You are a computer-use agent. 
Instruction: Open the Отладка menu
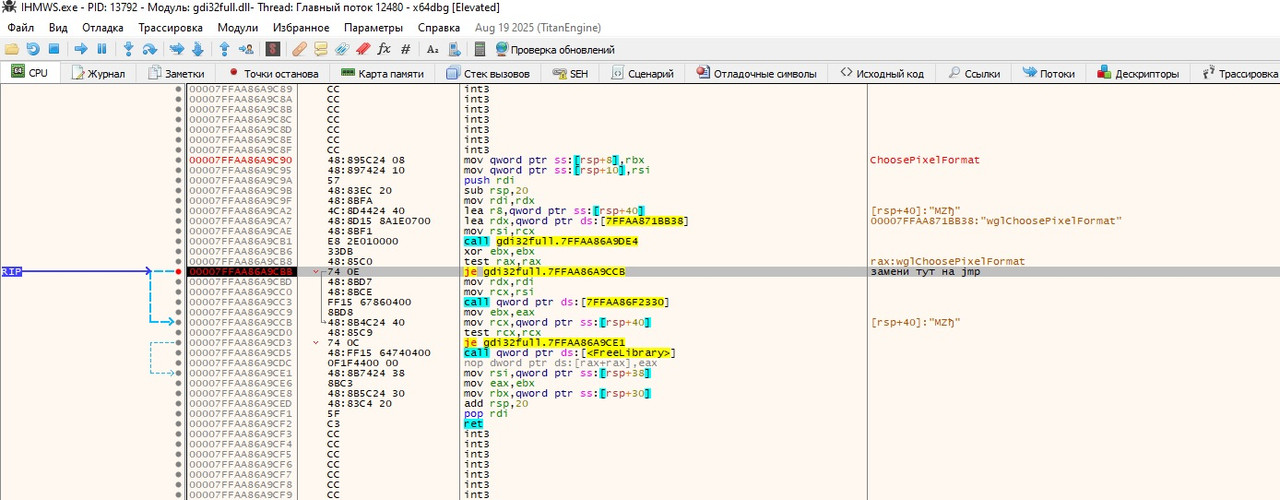coord(103,28)
